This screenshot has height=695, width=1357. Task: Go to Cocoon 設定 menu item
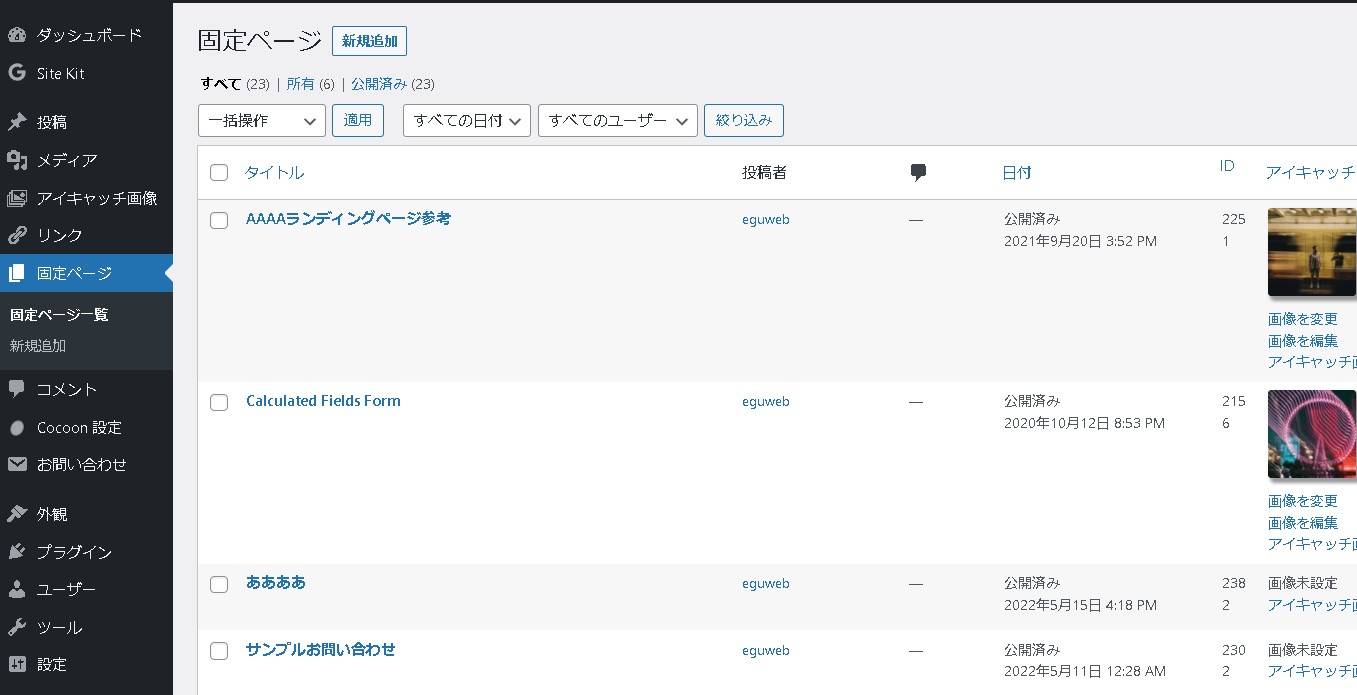pos(79,428)
